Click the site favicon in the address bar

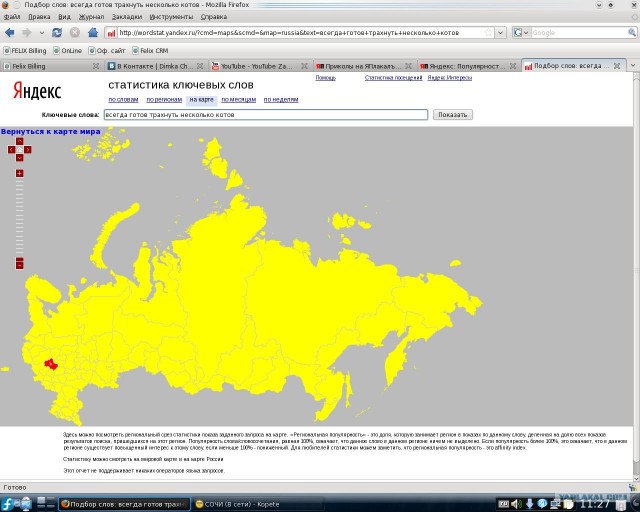pyautogui.click(x=111, y=33)
